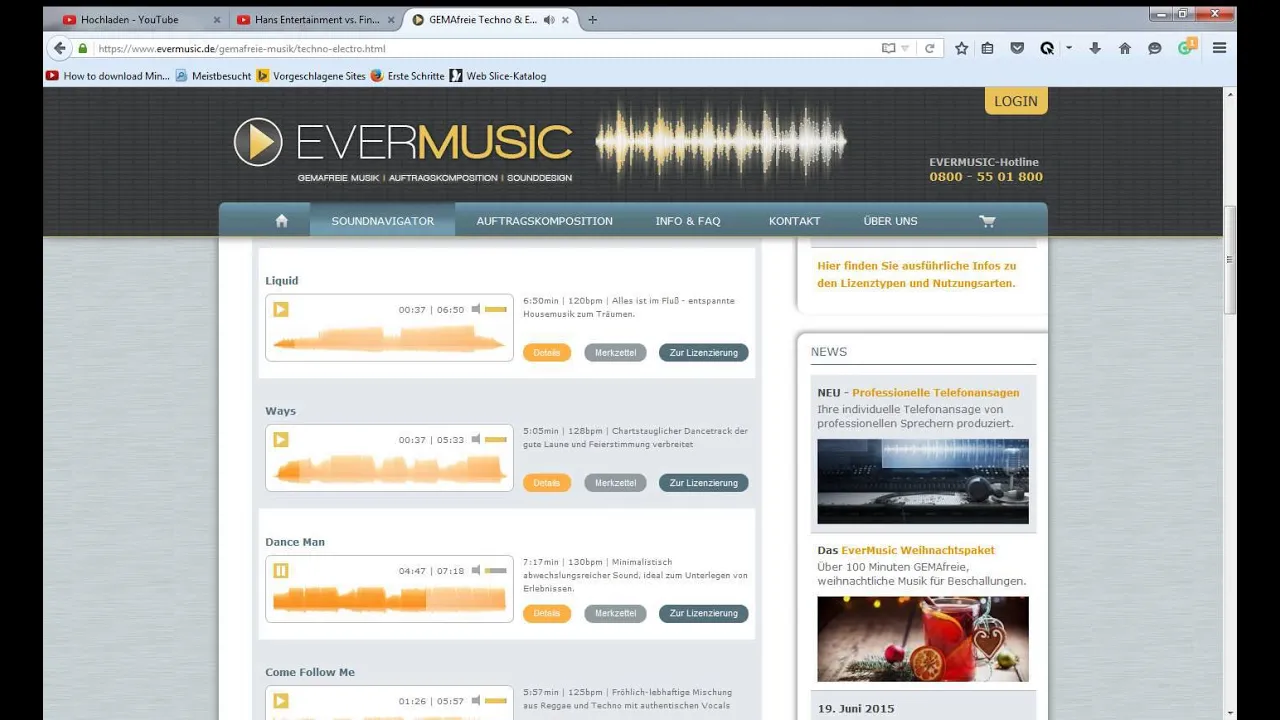Reload the current page
Viewport: 1280px width, 720px height.
pyautogui.click(x=929, y=48)
